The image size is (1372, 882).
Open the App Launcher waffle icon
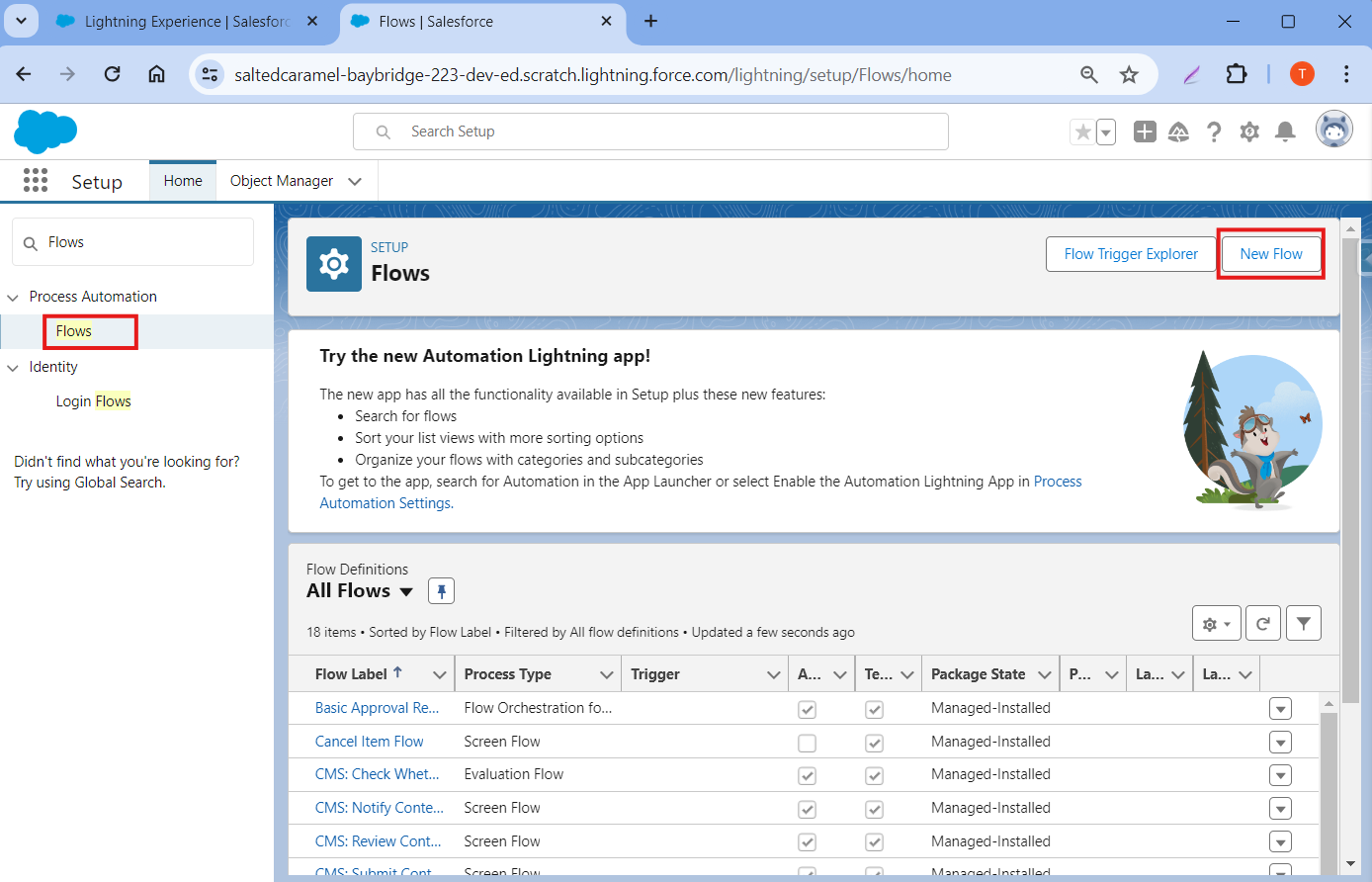36,180
